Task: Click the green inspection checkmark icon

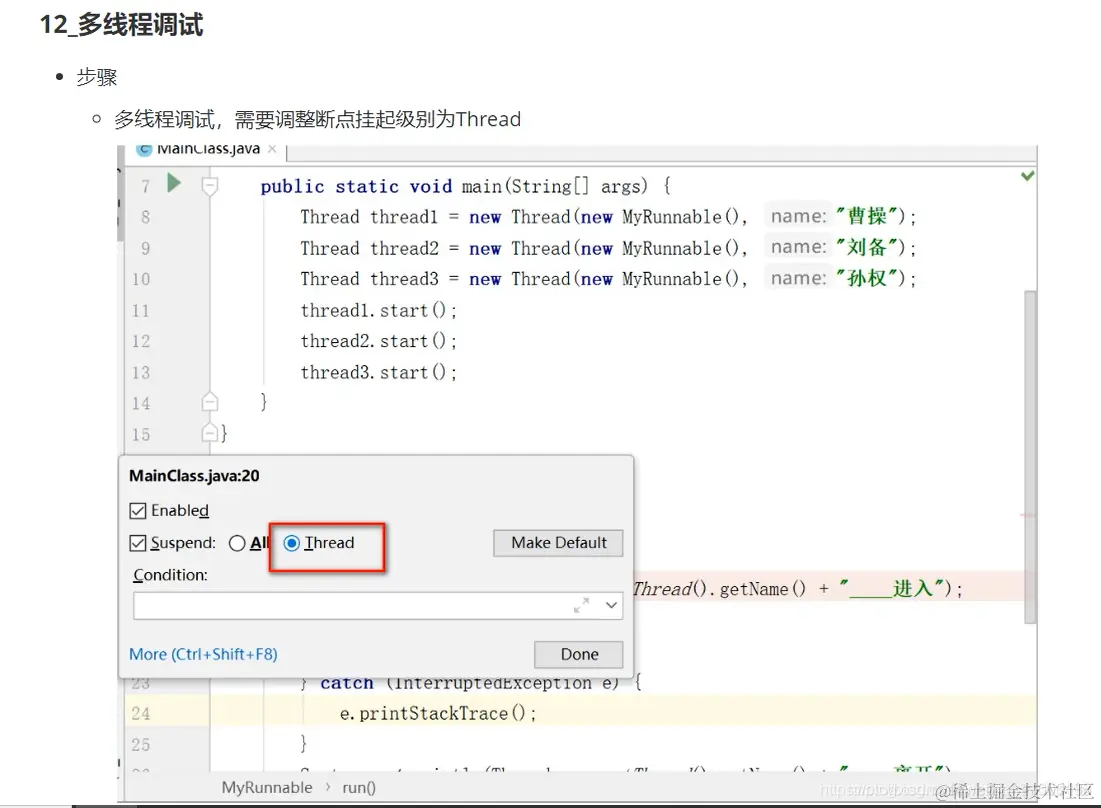Action: [1027, 175]
